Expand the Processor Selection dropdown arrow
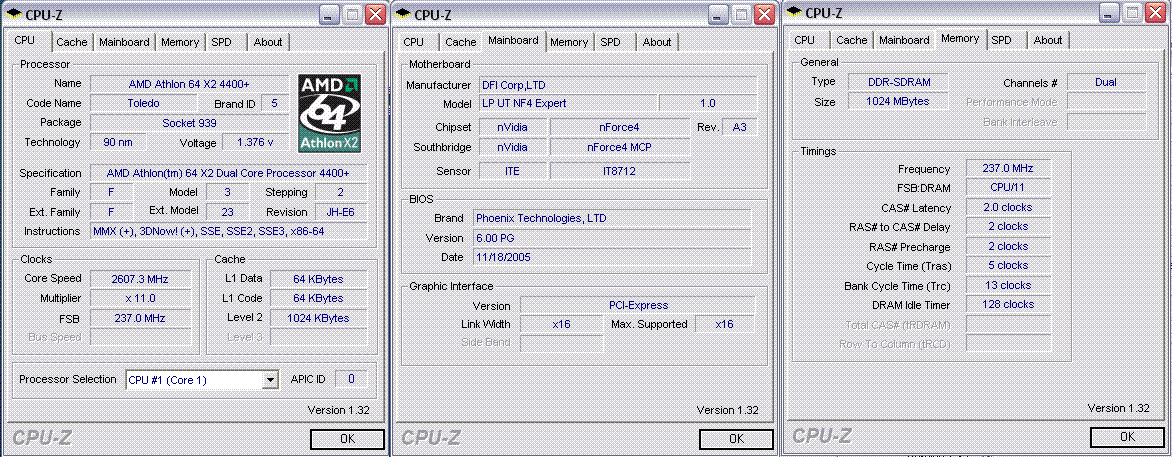Viewport: 1172px width, 457px height. (270, 380)
